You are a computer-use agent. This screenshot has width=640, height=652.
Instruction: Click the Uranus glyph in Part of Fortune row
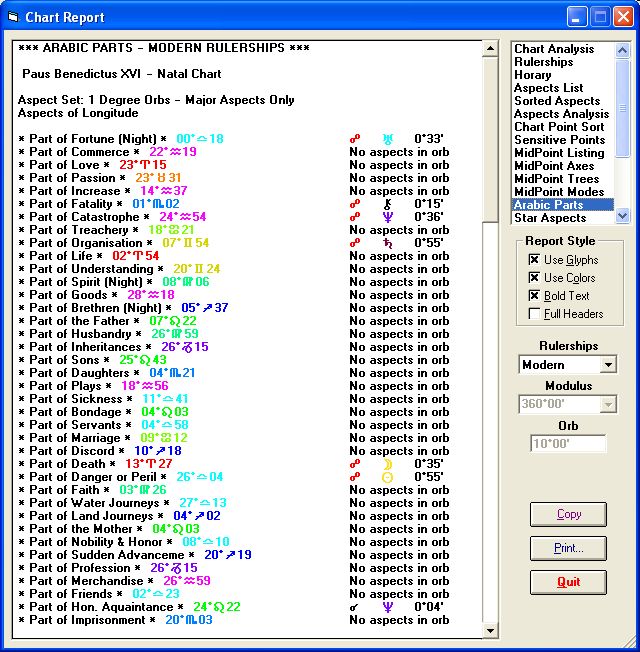(x=387, y=139)
